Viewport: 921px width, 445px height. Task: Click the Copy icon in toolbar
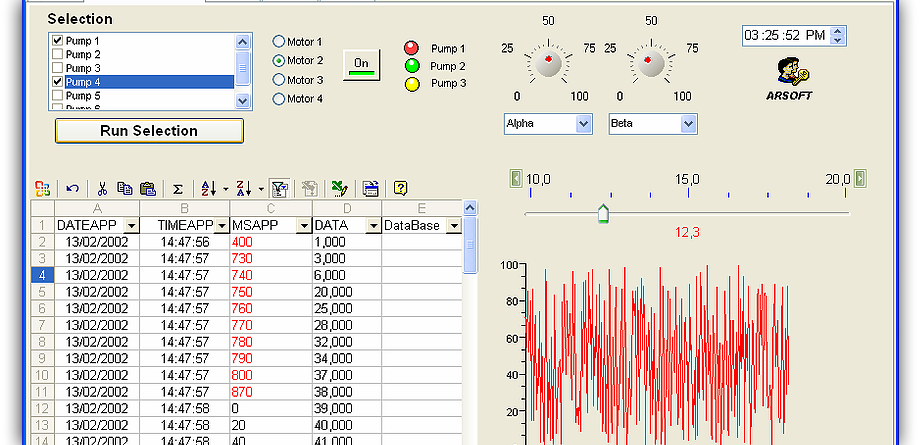click(125, 188)
